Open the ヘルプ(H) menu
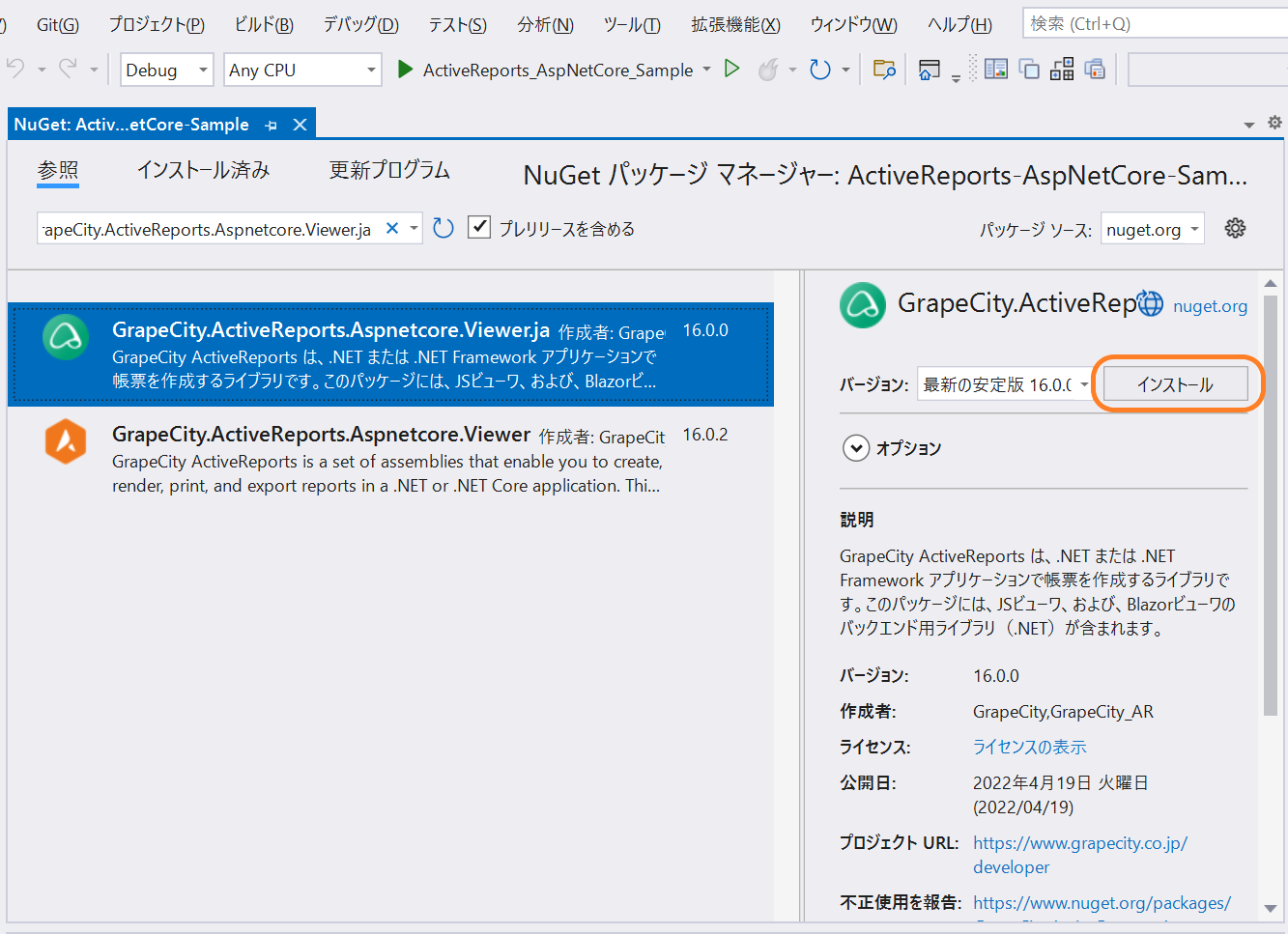This screenshot has height=934, width=1288. coord(959,24)
